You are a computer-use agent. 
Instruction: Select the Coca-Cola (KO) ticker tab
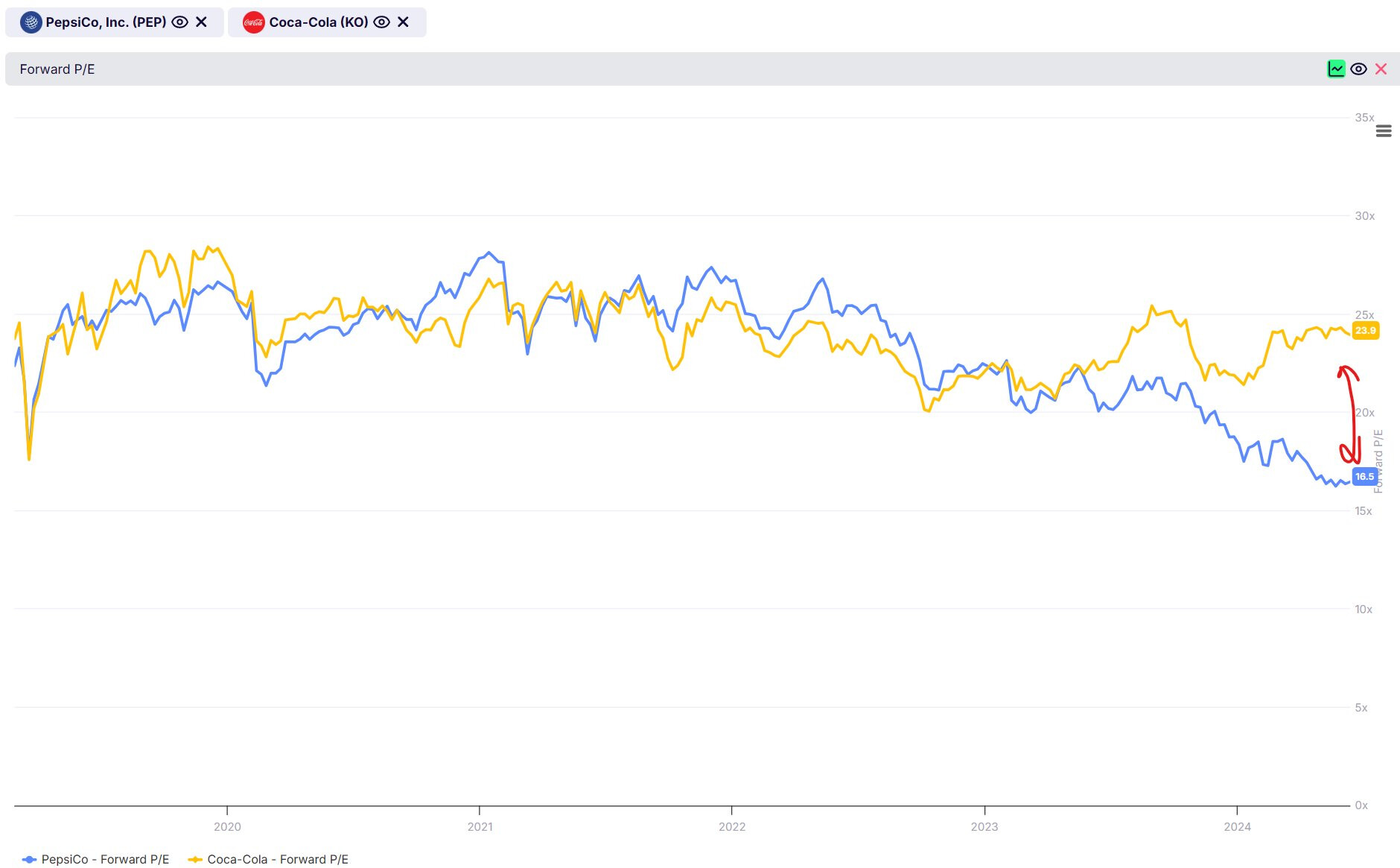318,22
